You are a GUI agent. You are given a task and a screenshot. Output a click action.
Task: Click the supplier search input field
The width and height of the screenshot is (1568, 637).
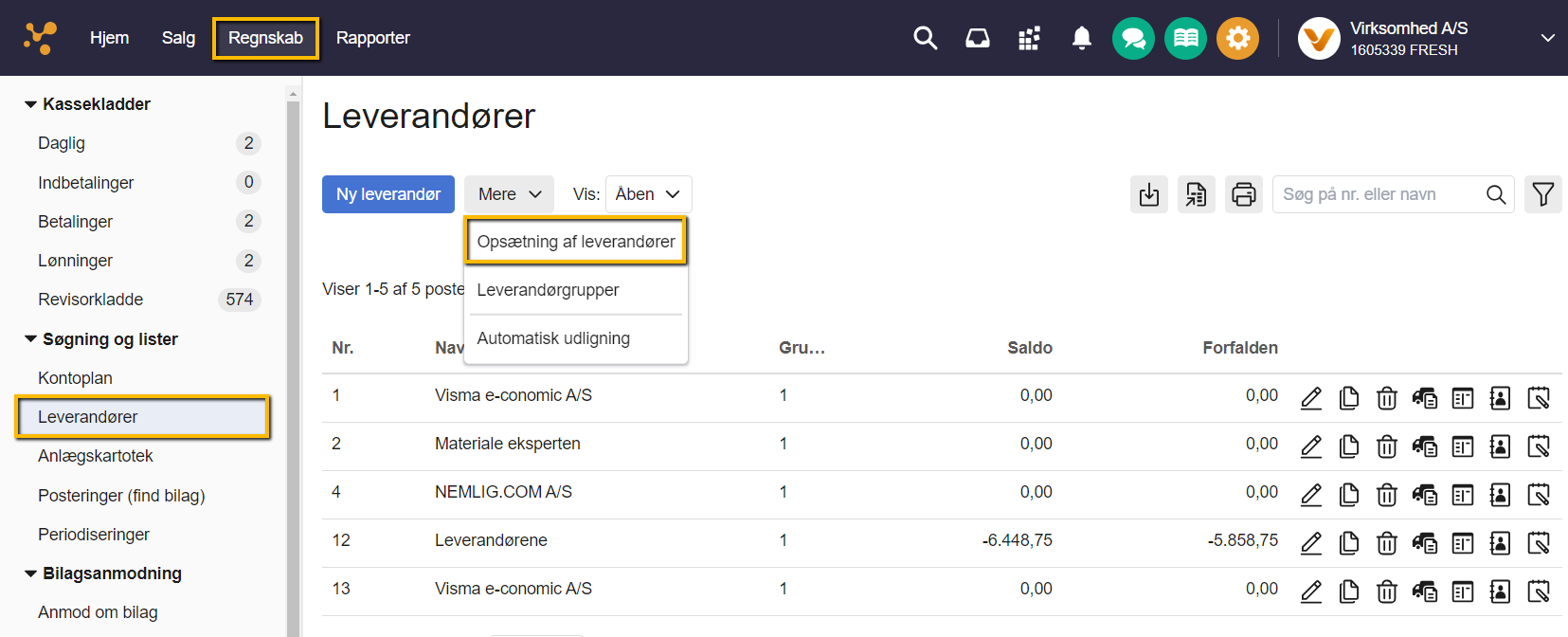coord(1377,194)
